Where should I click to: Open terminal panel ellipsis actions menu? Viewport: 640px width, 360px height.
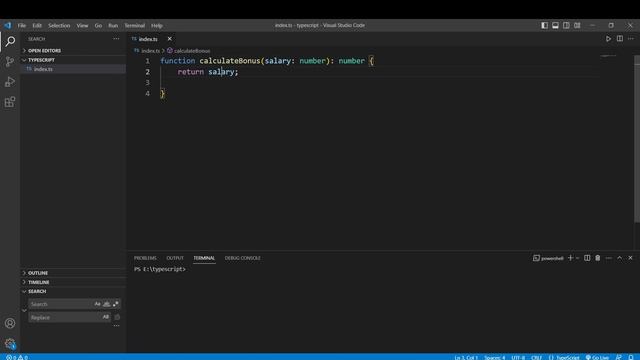609,258
